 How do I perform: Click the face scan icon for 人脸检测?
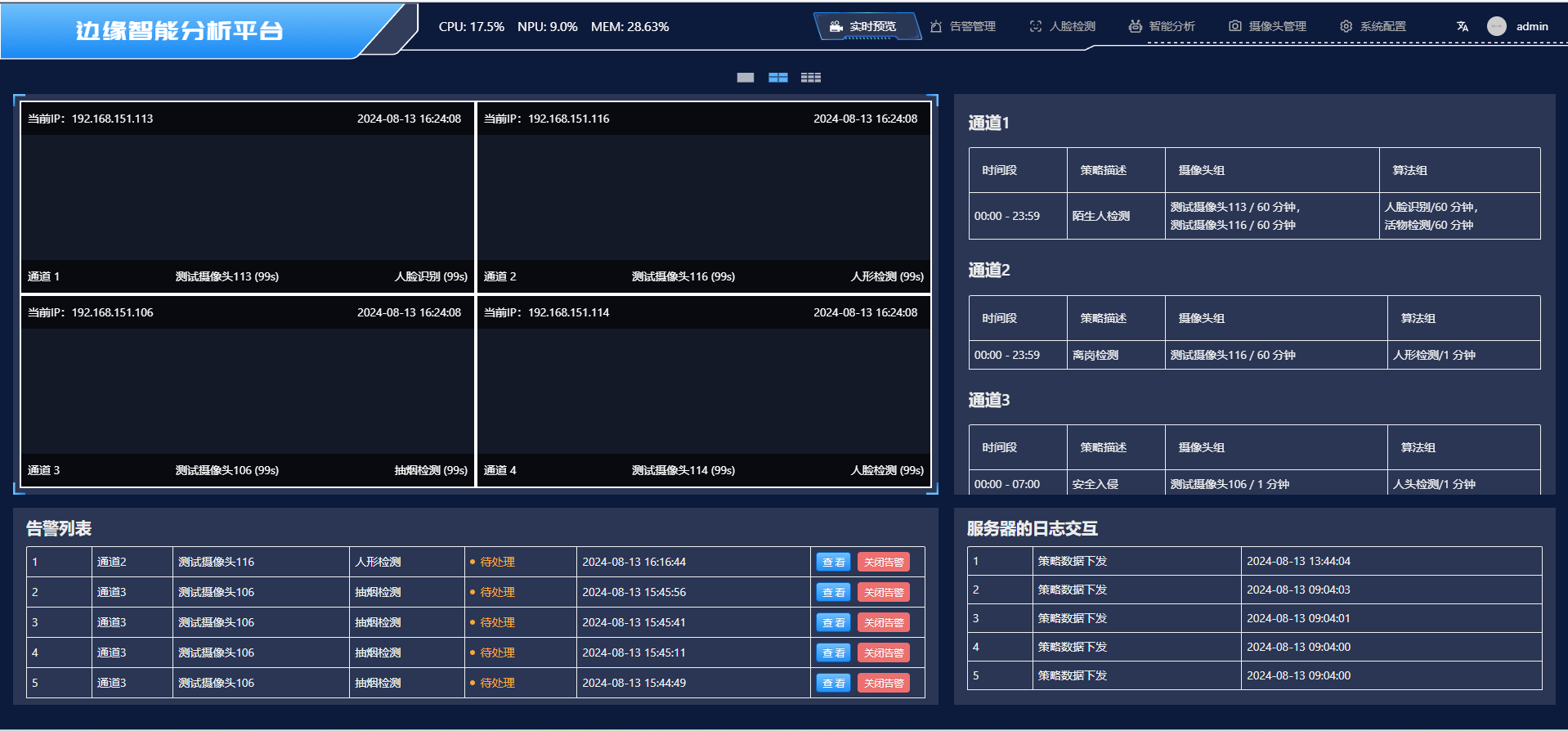coord(1036,26)
